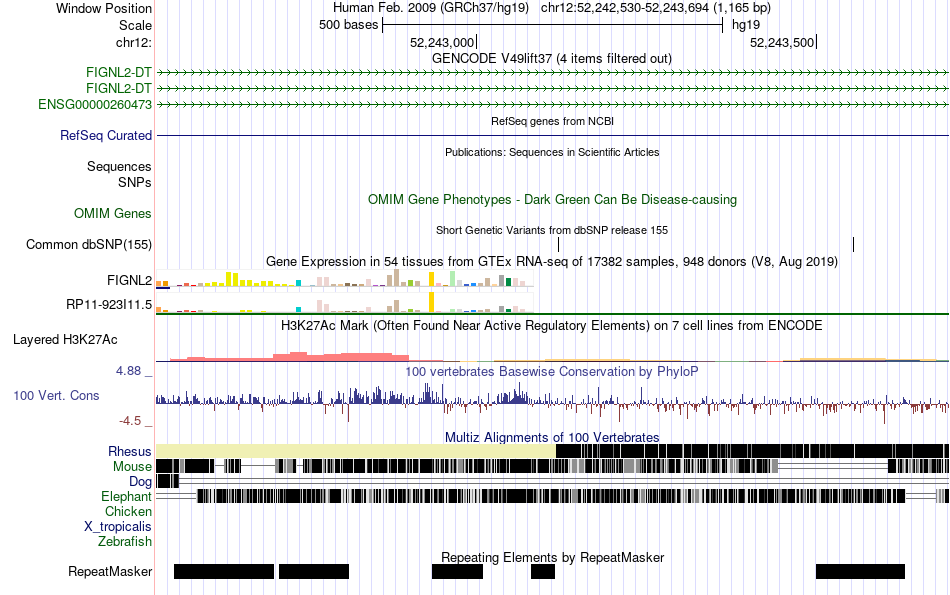Click the 4.88 conservation axis value
Image resolution: width=950 pixels, height=595 pixels.
(128, 371)
